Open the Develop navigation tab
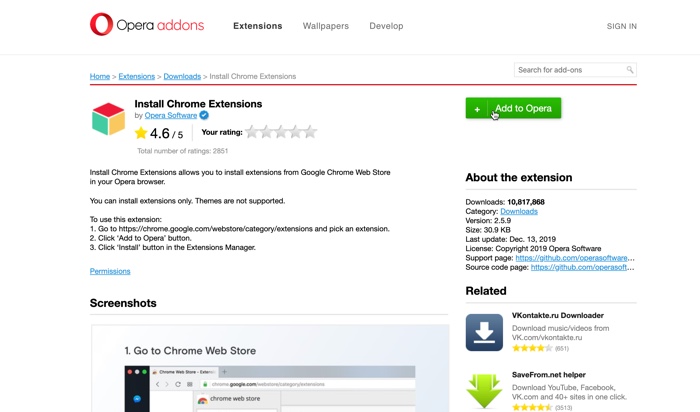The image size is (700, 412). point(386,26)
